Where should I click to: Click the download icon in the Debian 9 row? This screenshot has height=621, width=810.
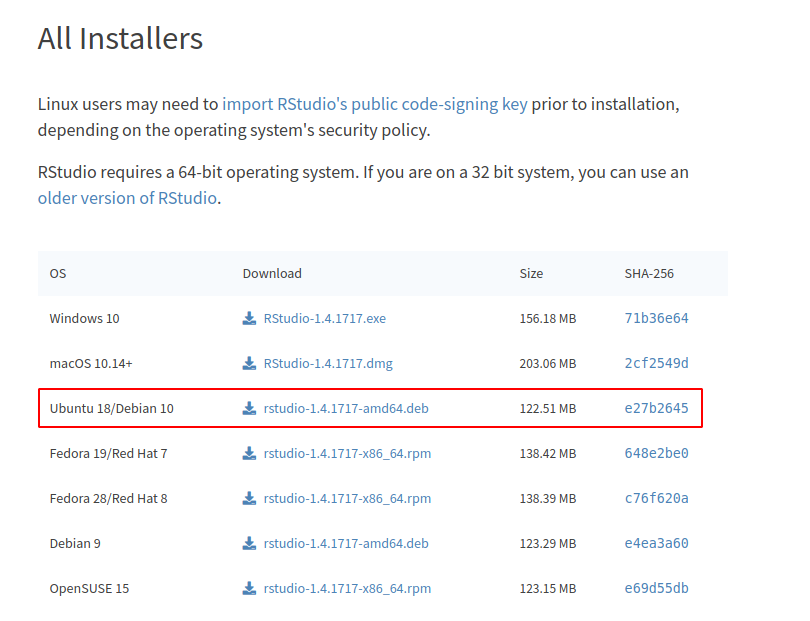click(248, 543)
